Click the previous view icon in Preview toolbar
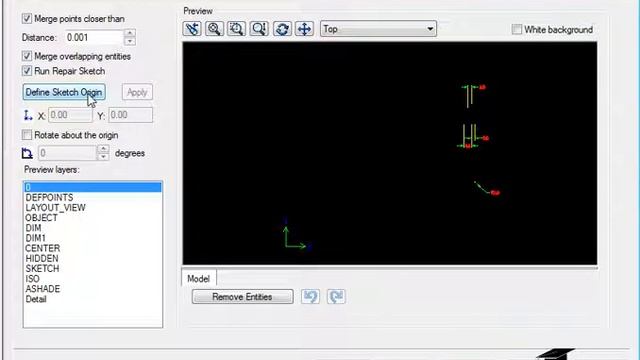This screenshot has width=640, height=360. [192, 29]
